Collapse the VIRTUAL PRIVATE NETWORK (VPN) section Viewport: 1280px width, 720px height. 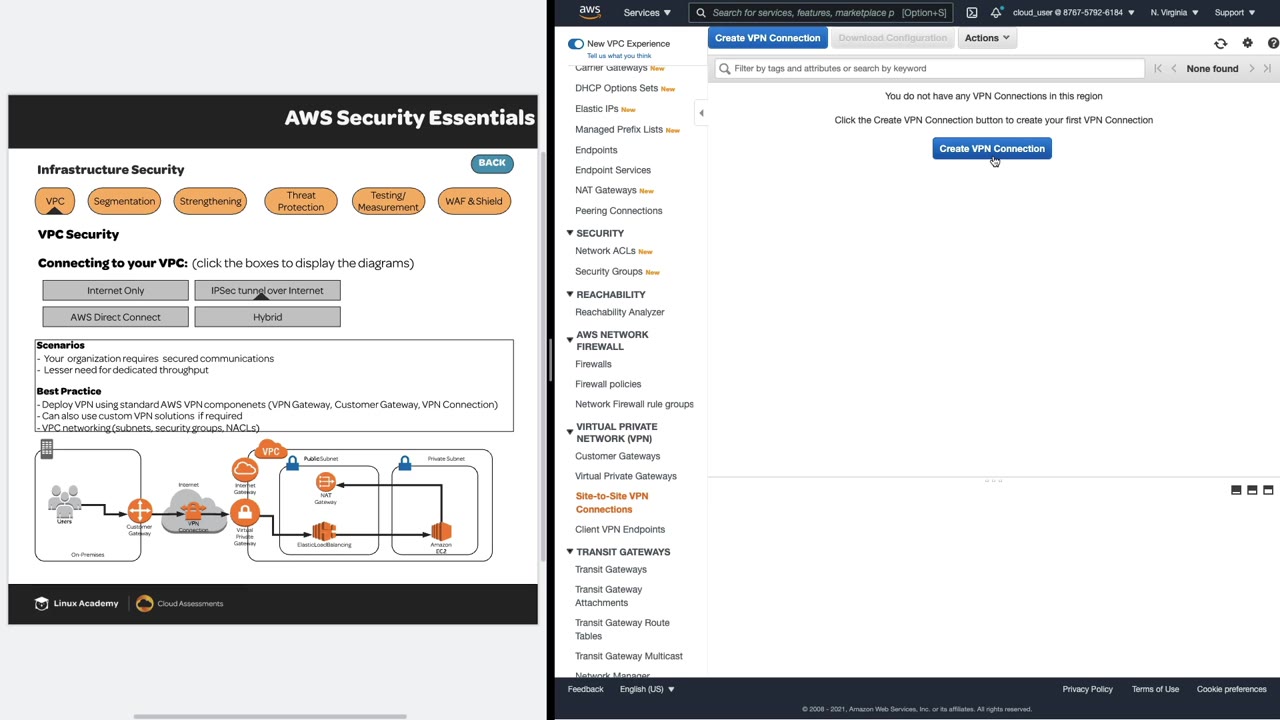click(570, 432)
